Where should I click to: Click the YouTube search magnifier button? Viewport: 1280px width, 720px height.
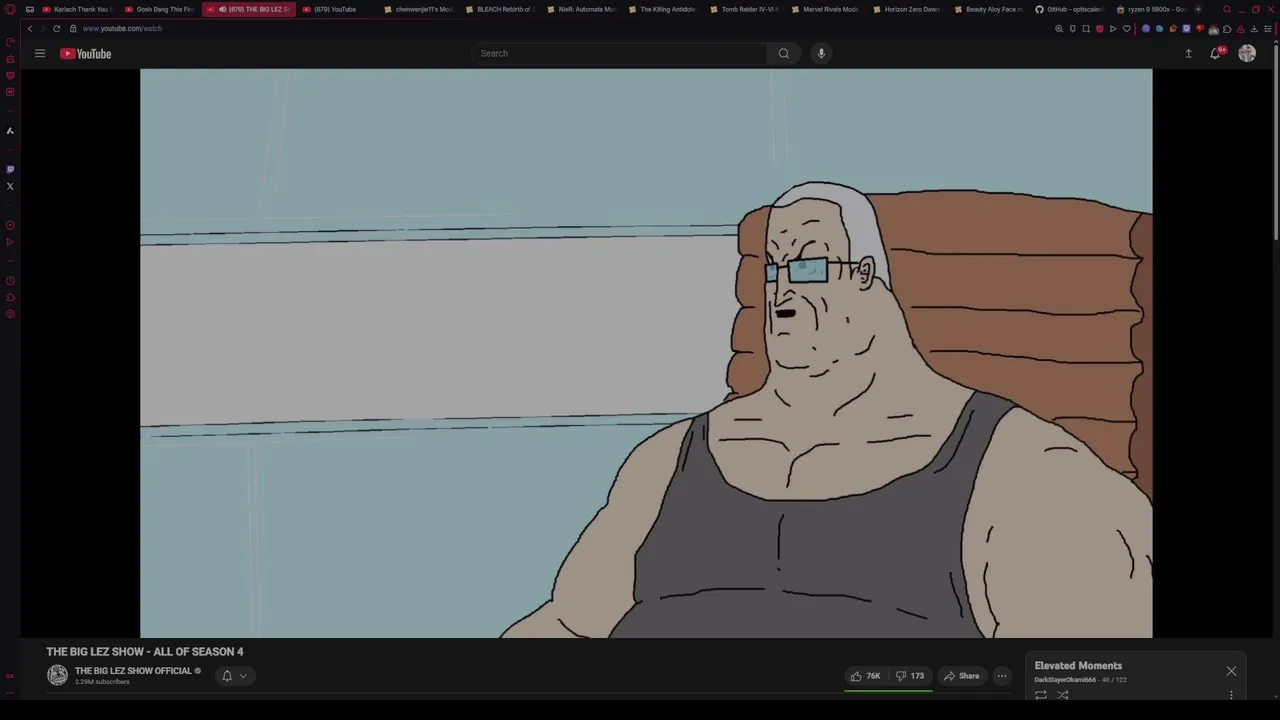pos(784,53)
